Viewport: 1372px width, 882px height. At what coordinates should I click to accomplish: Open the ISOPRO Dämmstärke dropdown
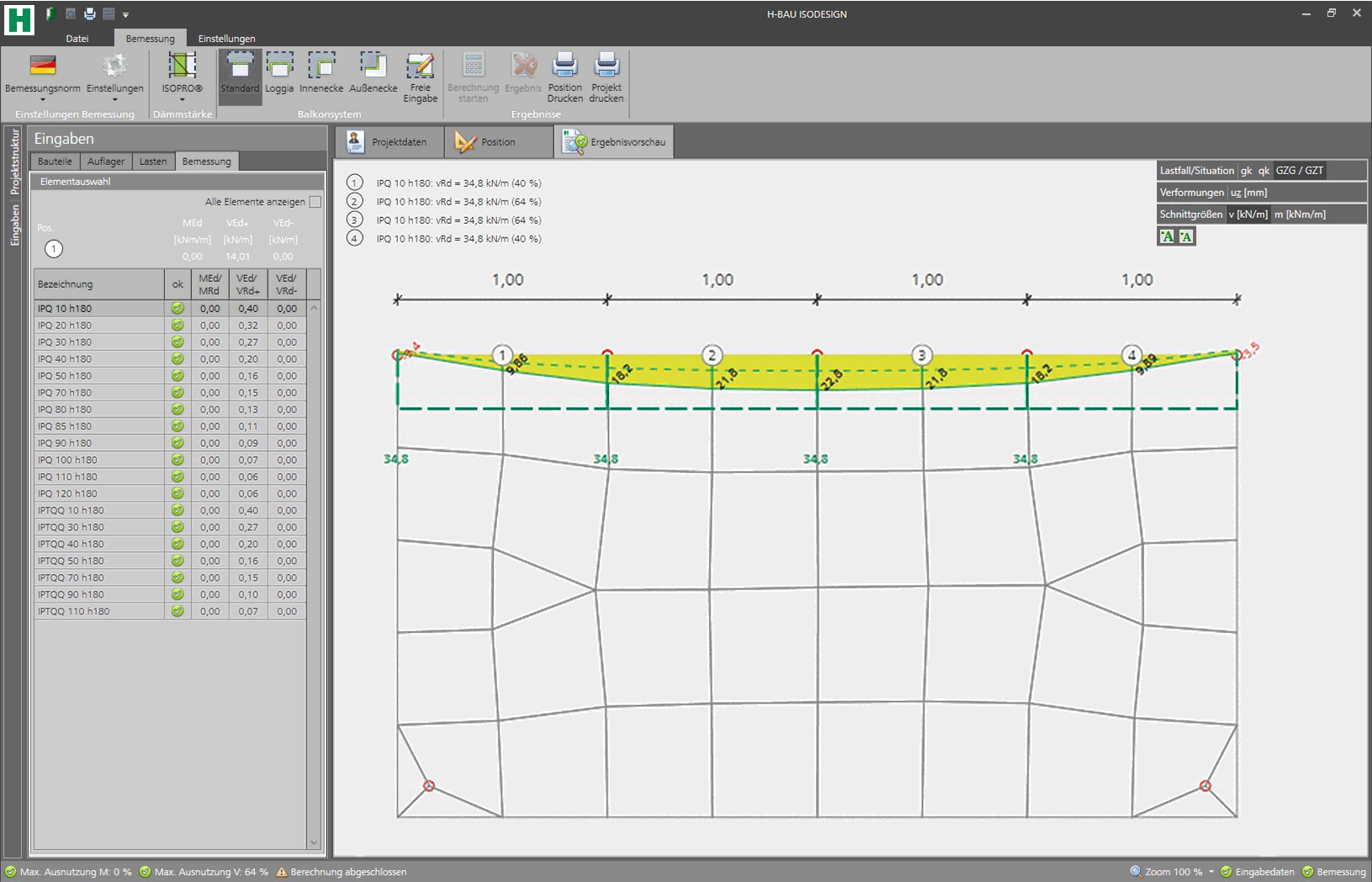point(183,77)
